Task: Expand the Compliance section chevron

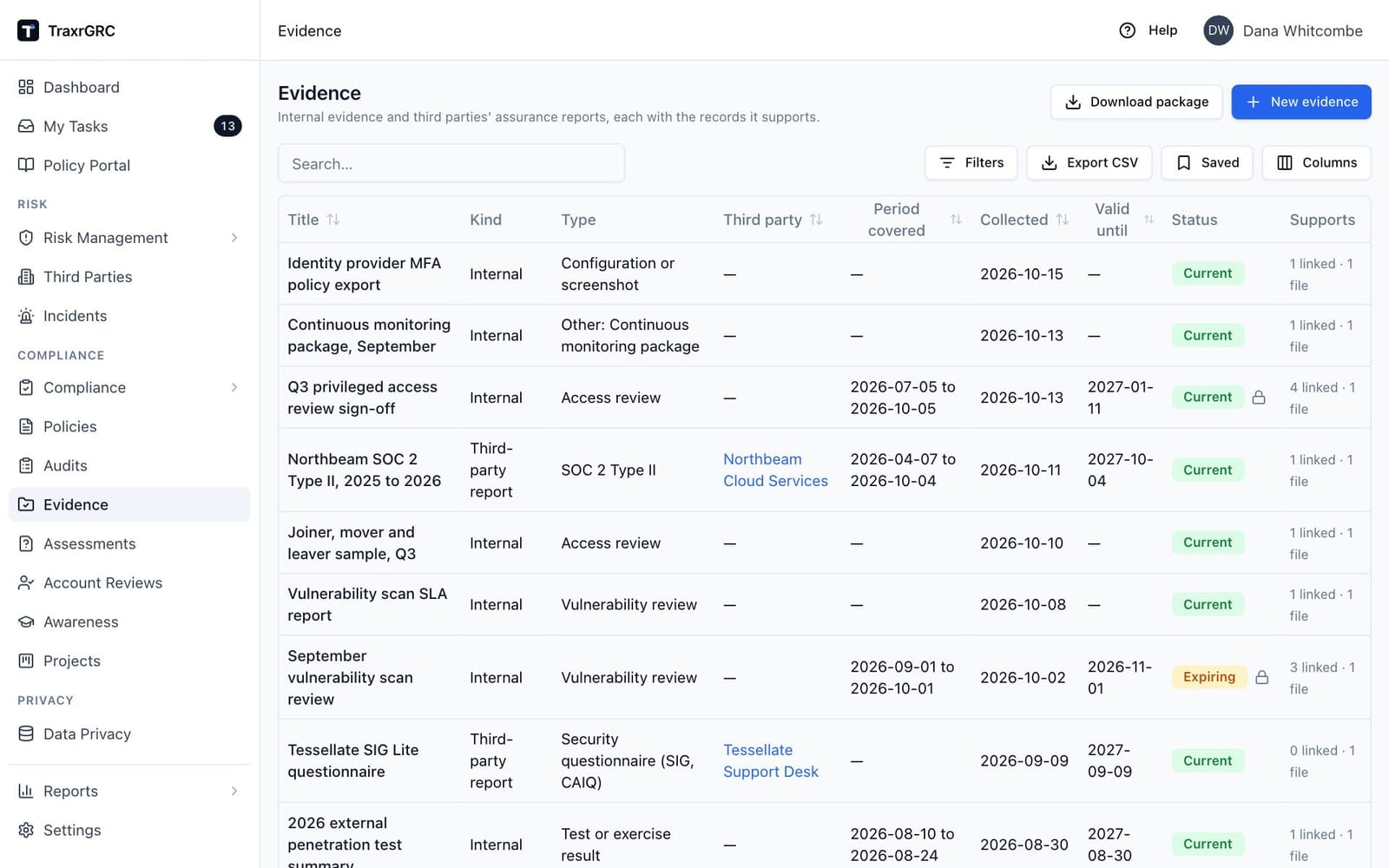Action: [x=234, y=387]
